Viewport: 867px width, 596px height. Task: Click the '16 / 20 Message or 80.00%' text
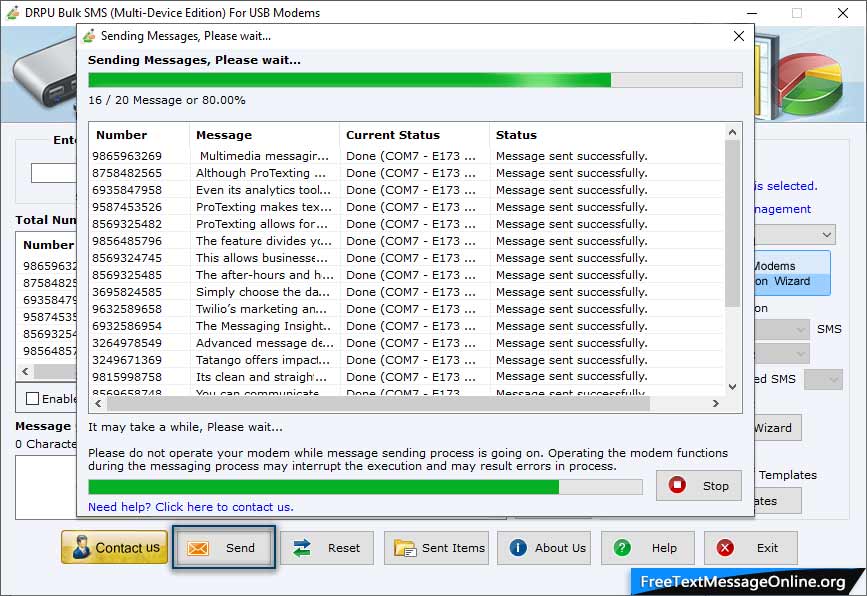click(166, 100)
